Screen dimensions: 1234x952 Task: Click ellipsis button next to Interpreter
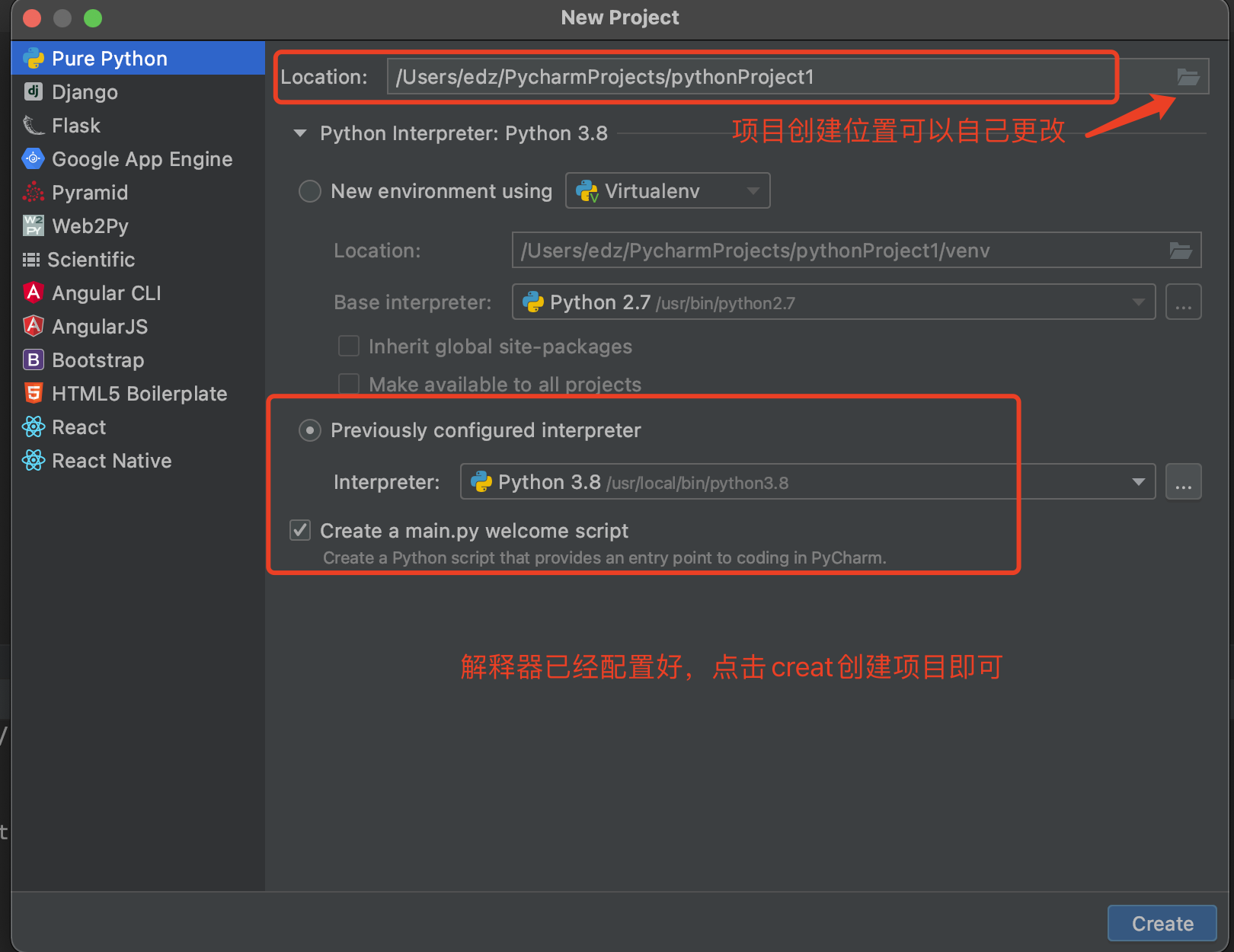pos(1184,482)
